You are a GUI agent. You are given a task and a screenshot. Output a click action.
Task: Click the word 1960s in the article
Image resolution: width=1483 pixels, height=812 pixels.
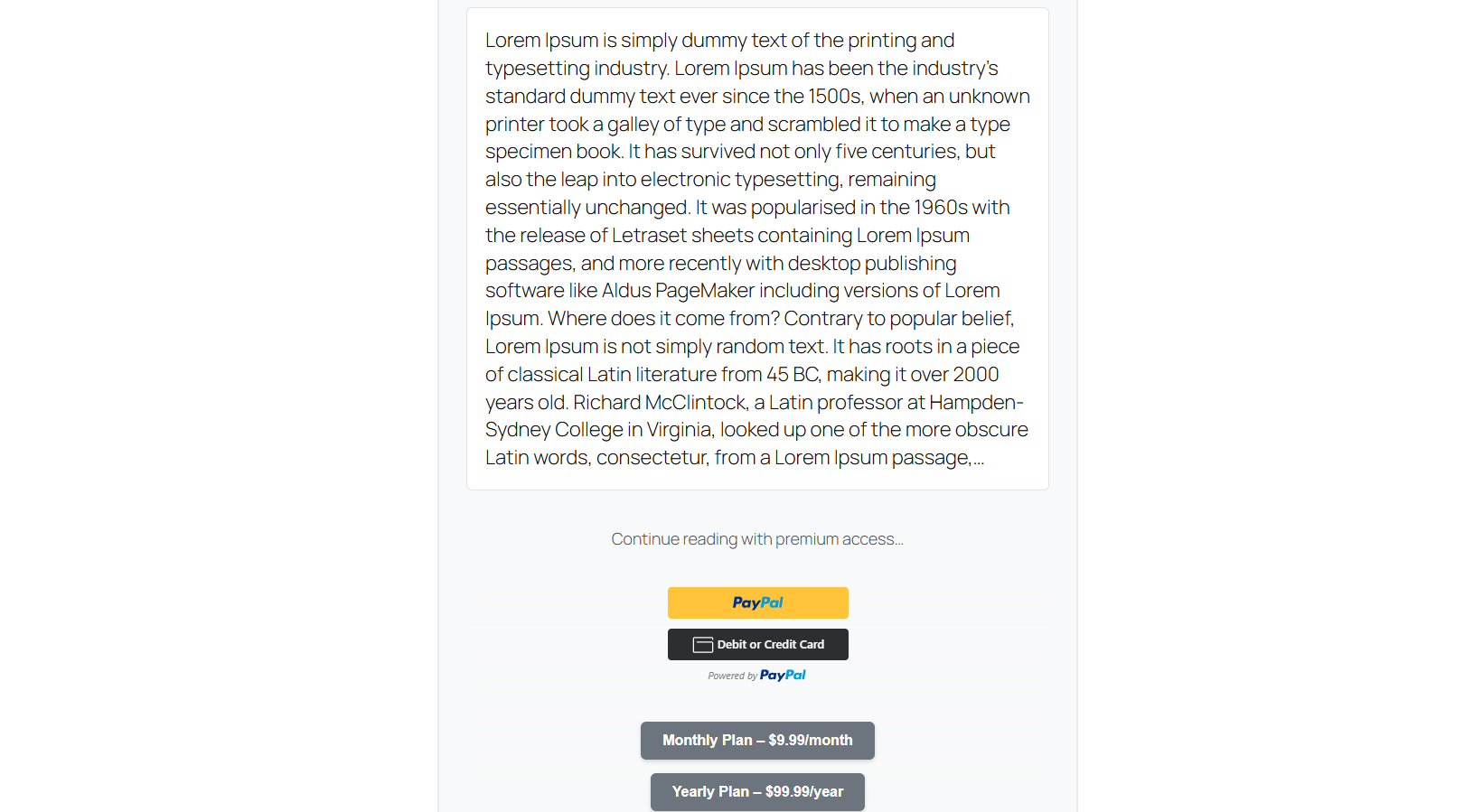[x=941, y=208]
